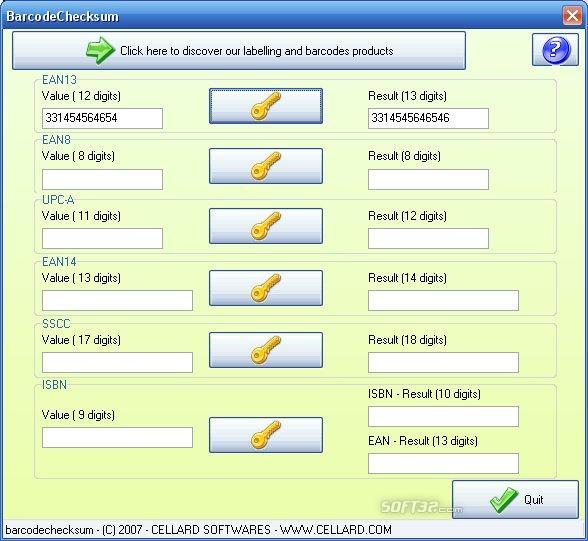
Task: Select the EAN8 8-digit result field
Action: click(428, 179)
